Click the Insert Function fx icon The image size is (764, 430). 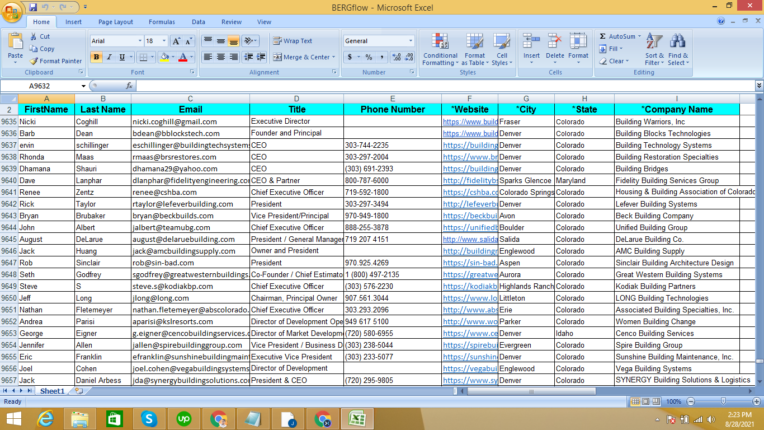pyautogui.click(x=129, y=86)
